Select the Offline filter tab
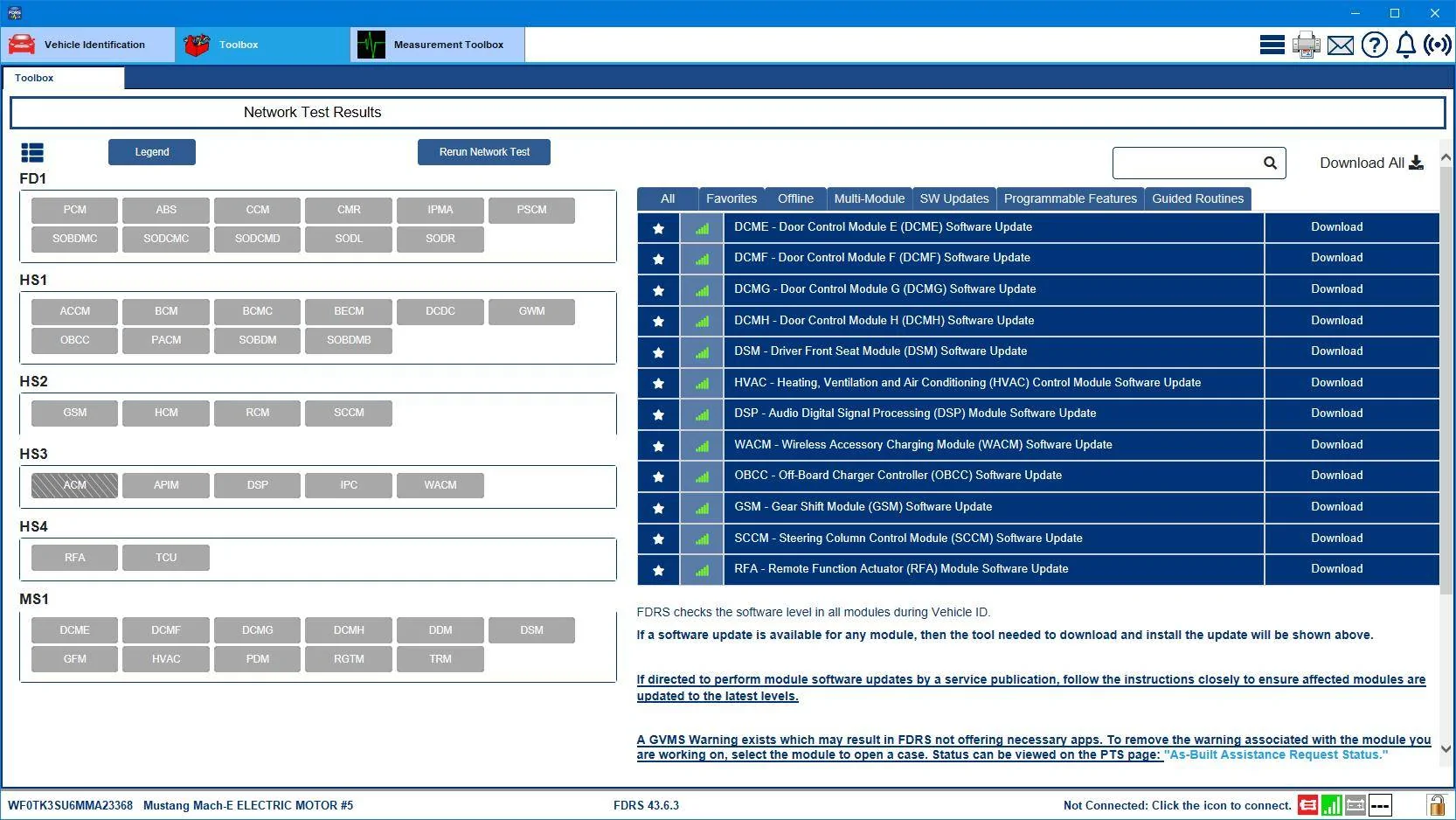Image resolution: width=1456 pixels, height=820 pixels. [795, 198]
